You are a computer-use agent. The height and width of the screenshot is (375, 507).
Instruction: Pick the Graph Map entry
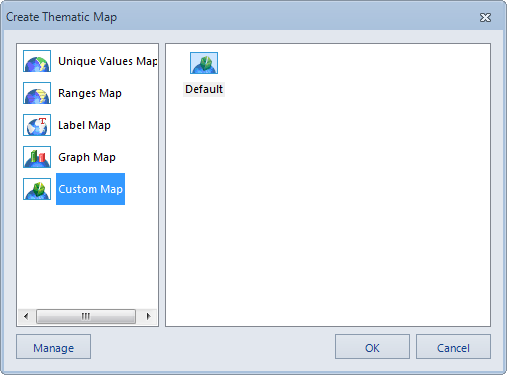coord(87,157)
